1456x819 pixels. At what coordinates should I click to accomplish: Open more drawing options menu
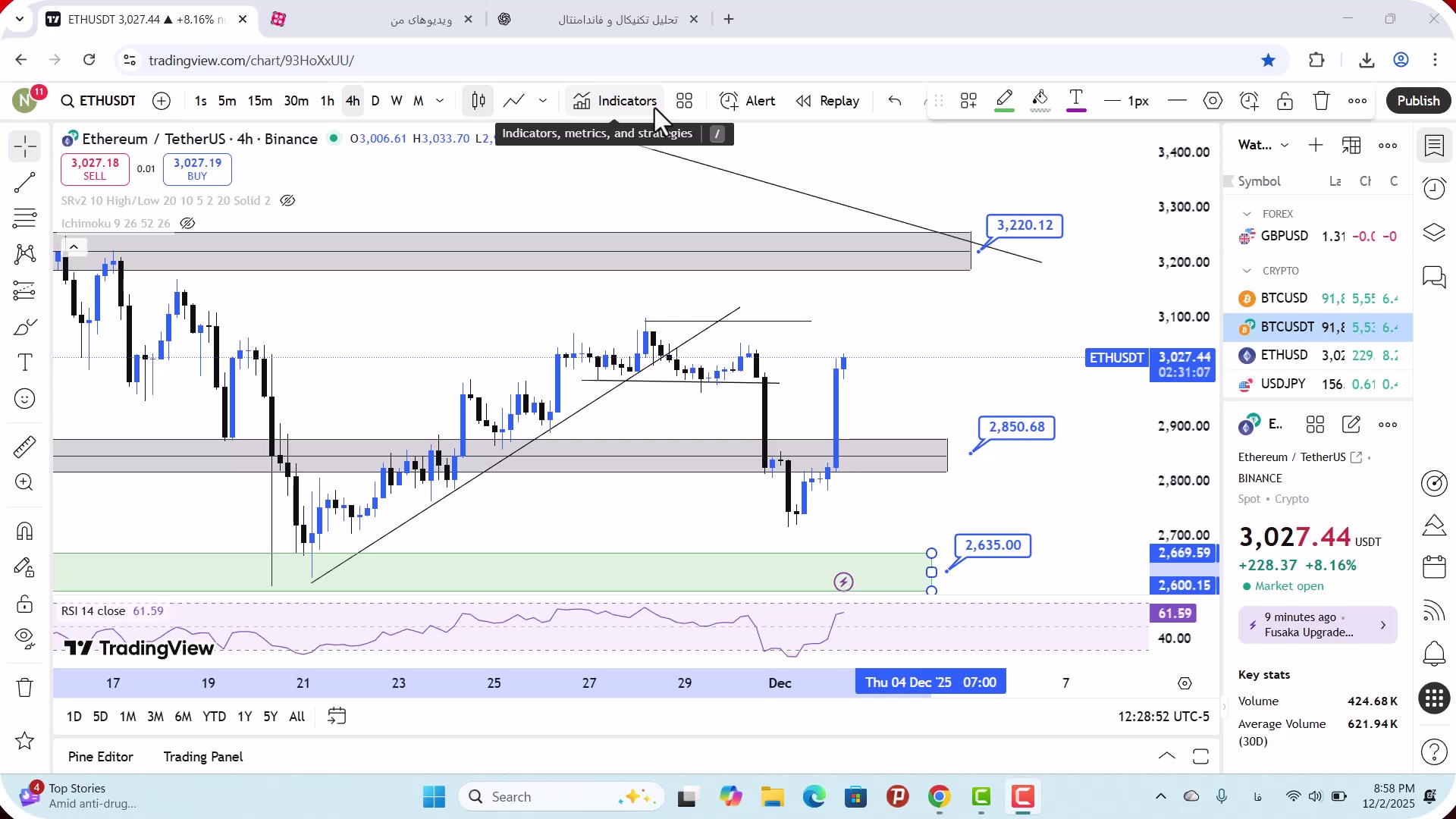(x=1357, y=101)
